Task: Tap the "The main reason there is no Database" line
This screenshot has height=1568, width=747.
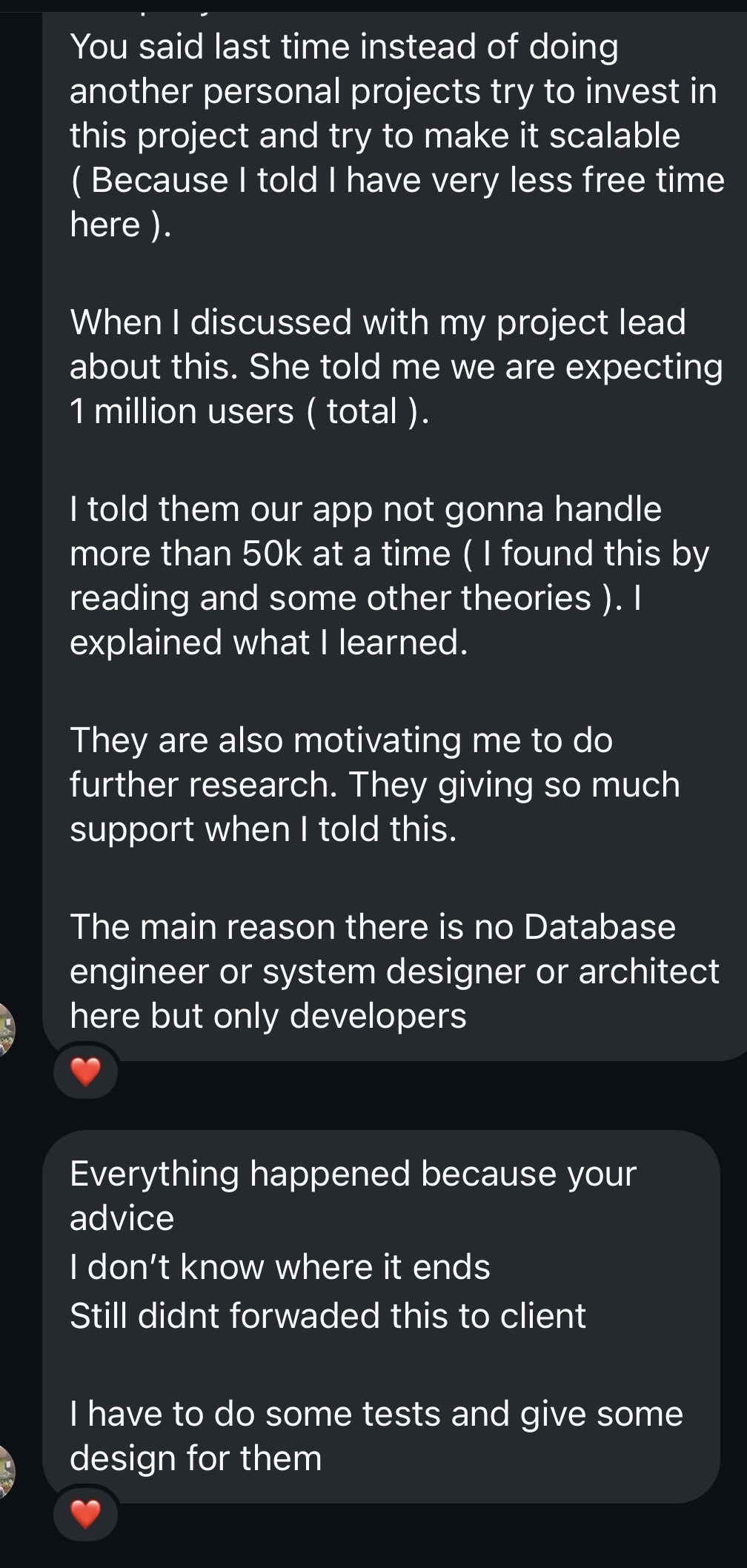Action: [x=372, y=927]
